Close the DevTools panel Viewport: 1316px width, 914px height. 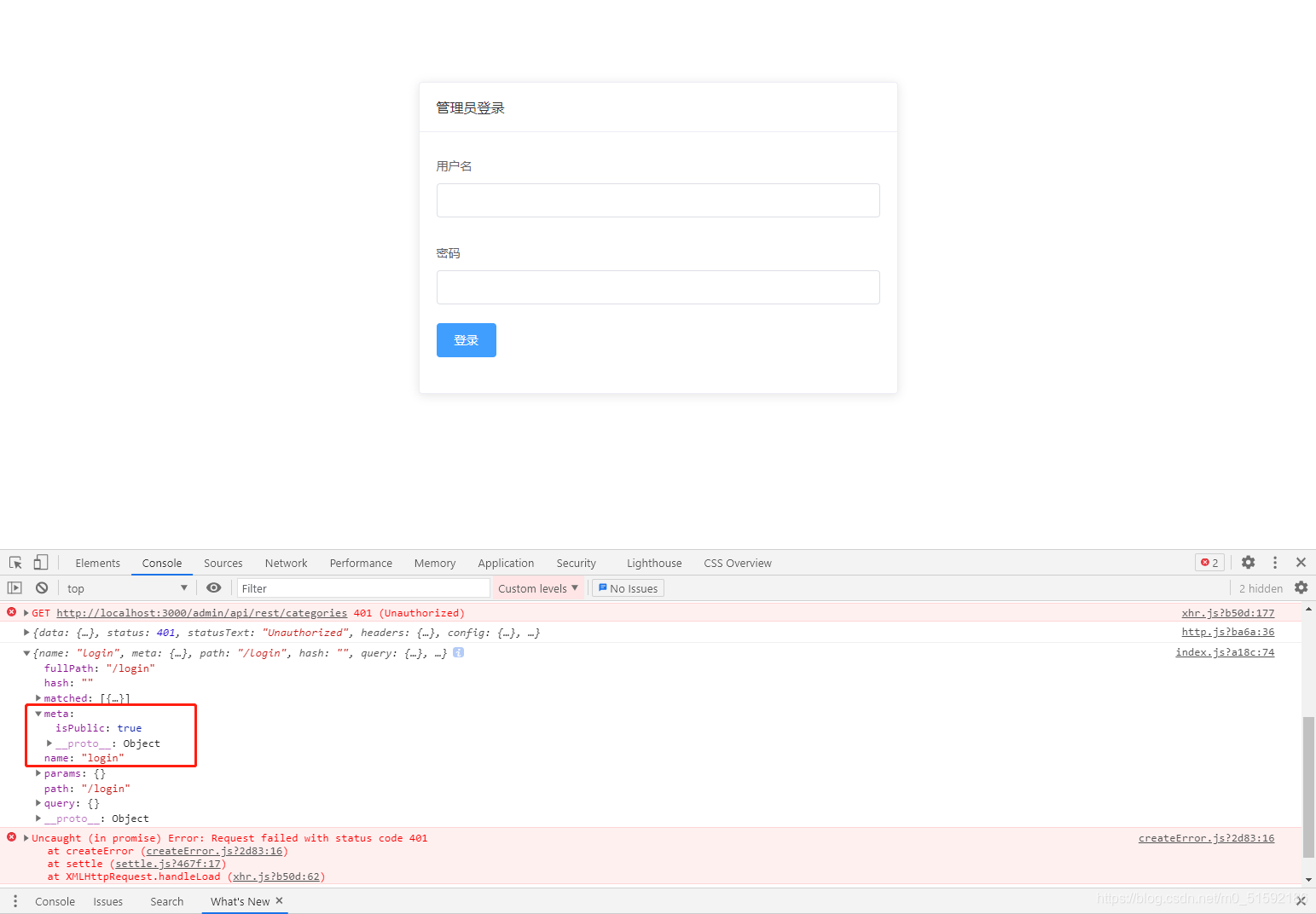tap(1301, 563)
